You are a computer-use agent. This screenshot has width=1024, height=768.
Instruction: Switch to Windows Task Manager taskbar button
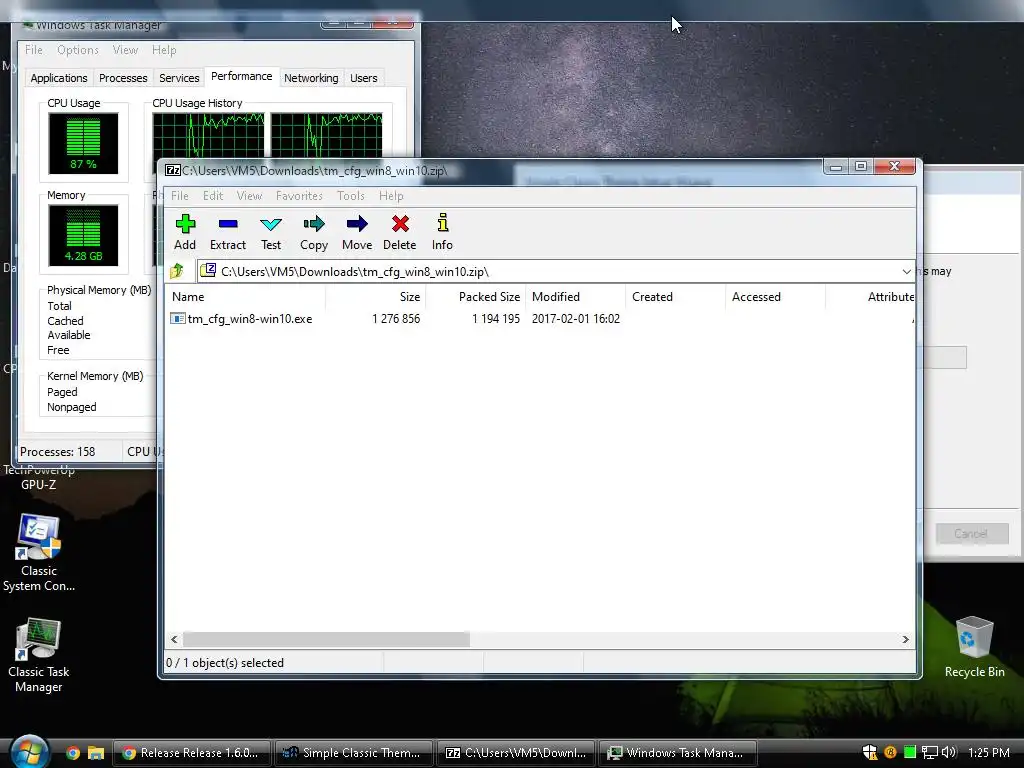(x=678, y=753)
